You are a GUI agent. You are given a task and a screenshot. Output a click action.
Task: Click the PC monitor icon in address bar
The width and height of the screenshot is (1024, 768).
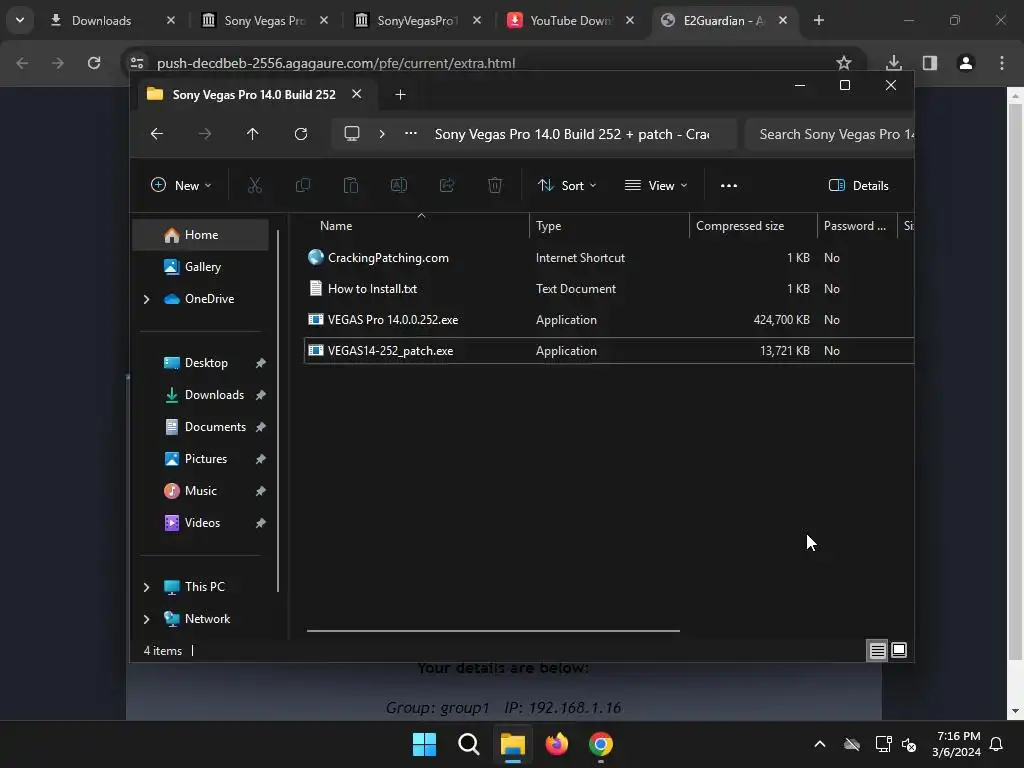352,134
